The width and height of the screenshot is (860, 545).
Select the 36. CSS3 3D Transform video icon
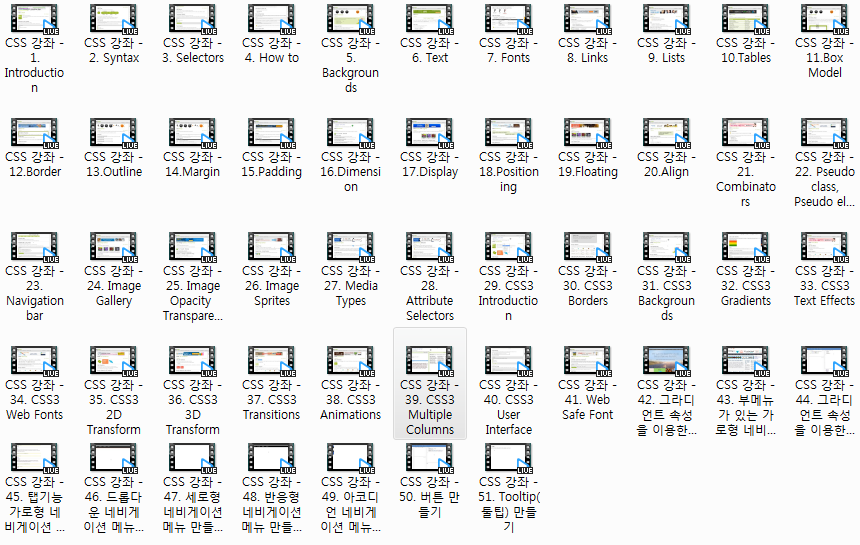point(193,361)
